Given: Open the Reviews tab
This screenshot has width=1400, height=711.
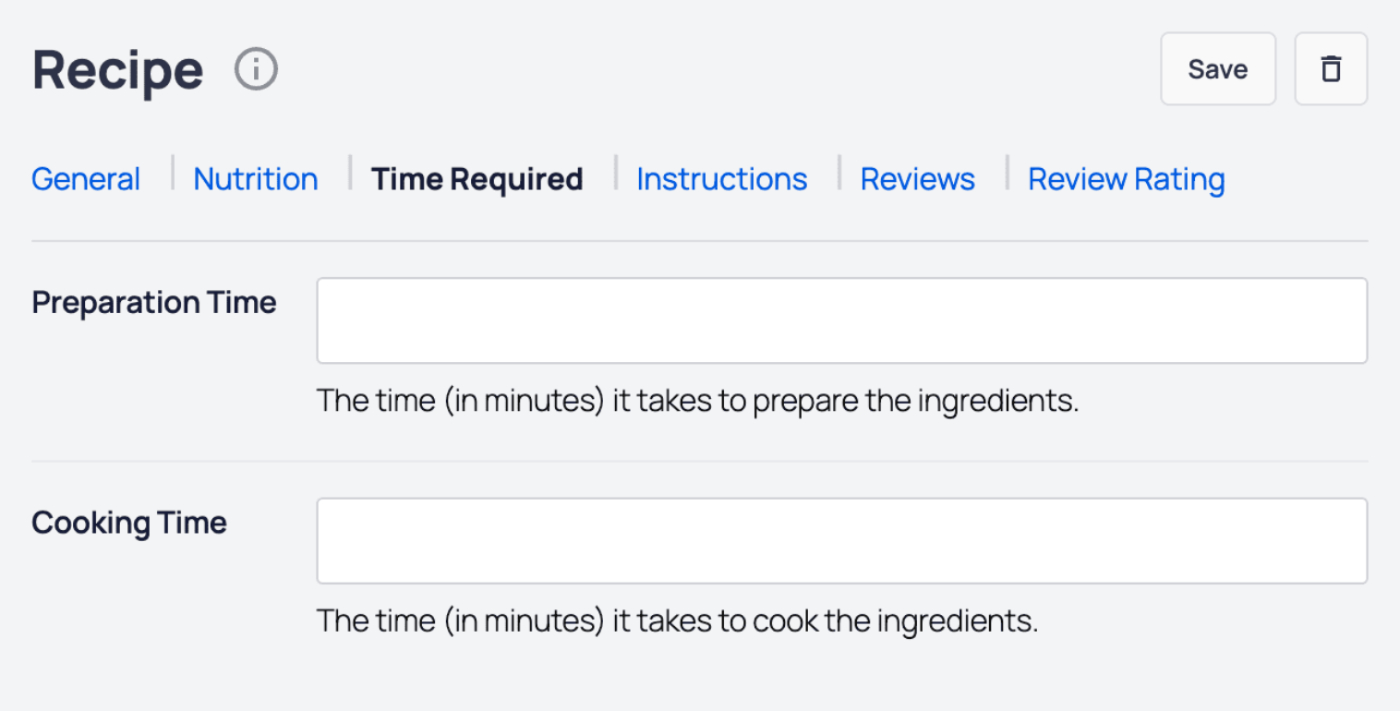Looking at the screenshot, I should point(917,178).
